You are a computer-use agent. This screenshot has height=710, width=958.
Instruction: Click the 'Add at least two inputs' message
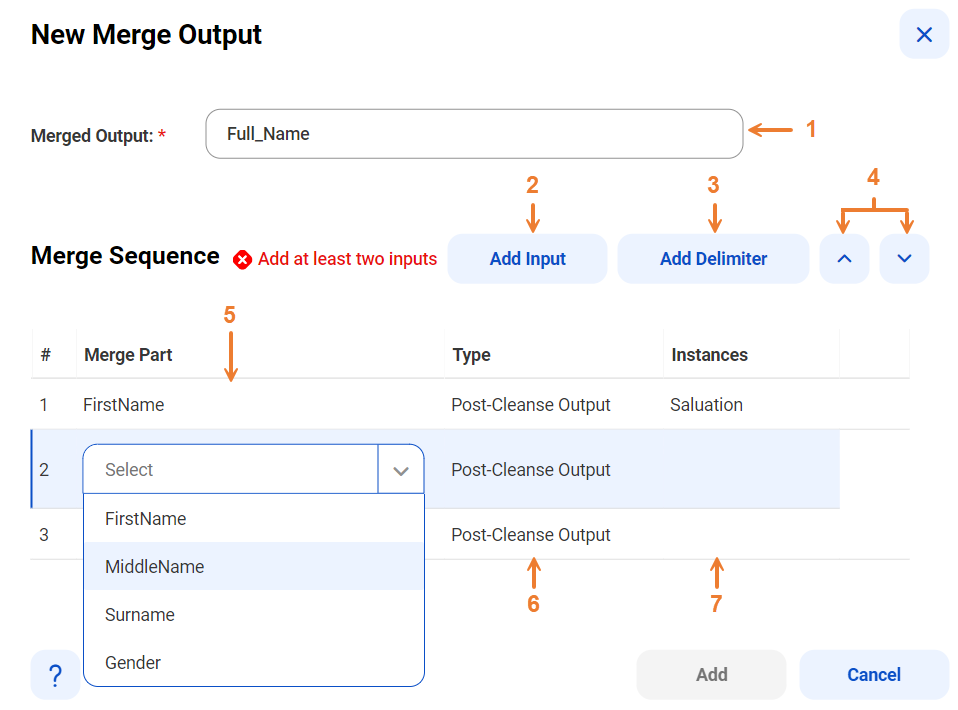347,259
